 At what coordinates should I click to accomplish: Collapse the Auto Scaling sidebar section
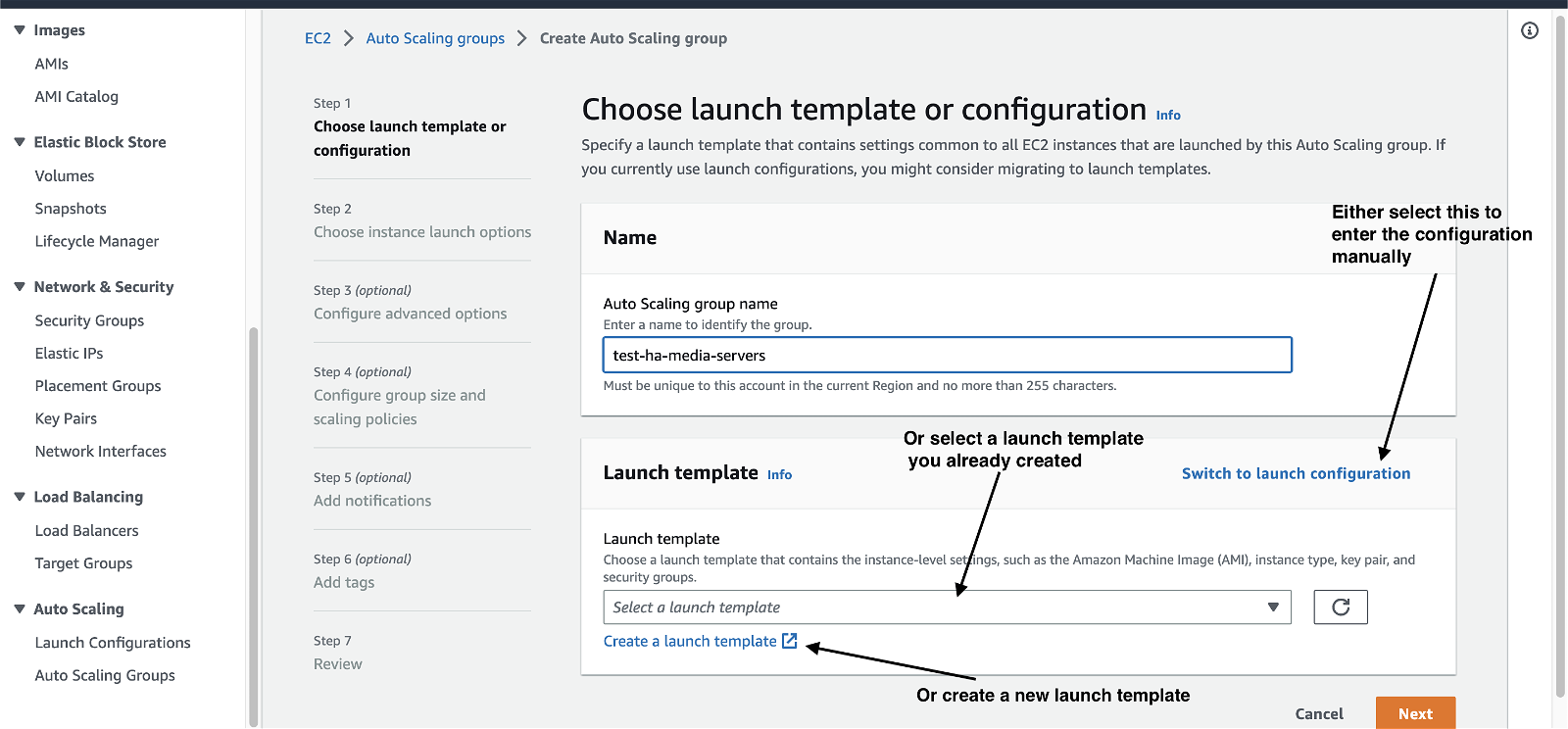click(x=20, y=608)
